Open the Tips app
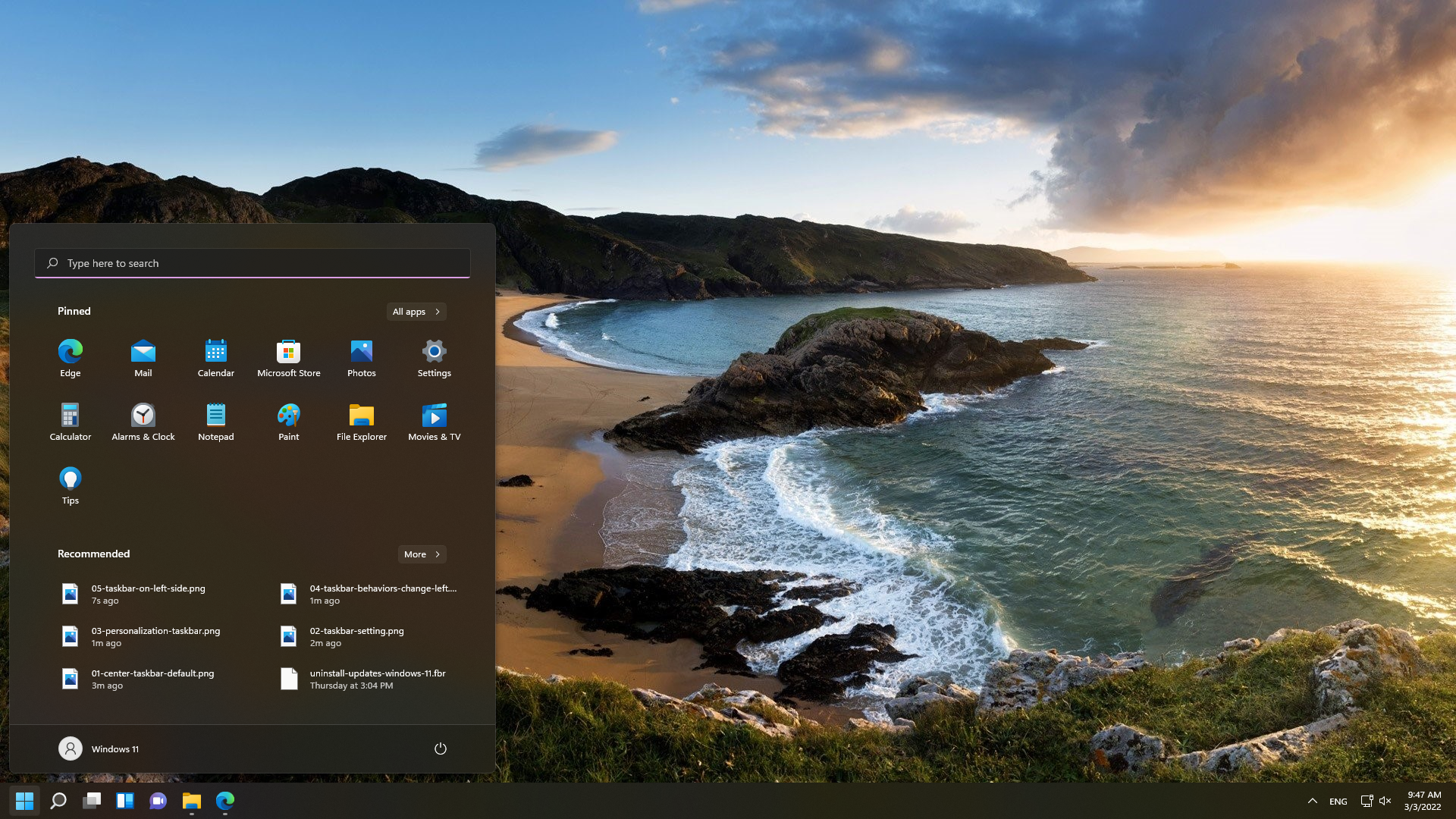This screenshot has width=1456, height=819. (70, 485)
